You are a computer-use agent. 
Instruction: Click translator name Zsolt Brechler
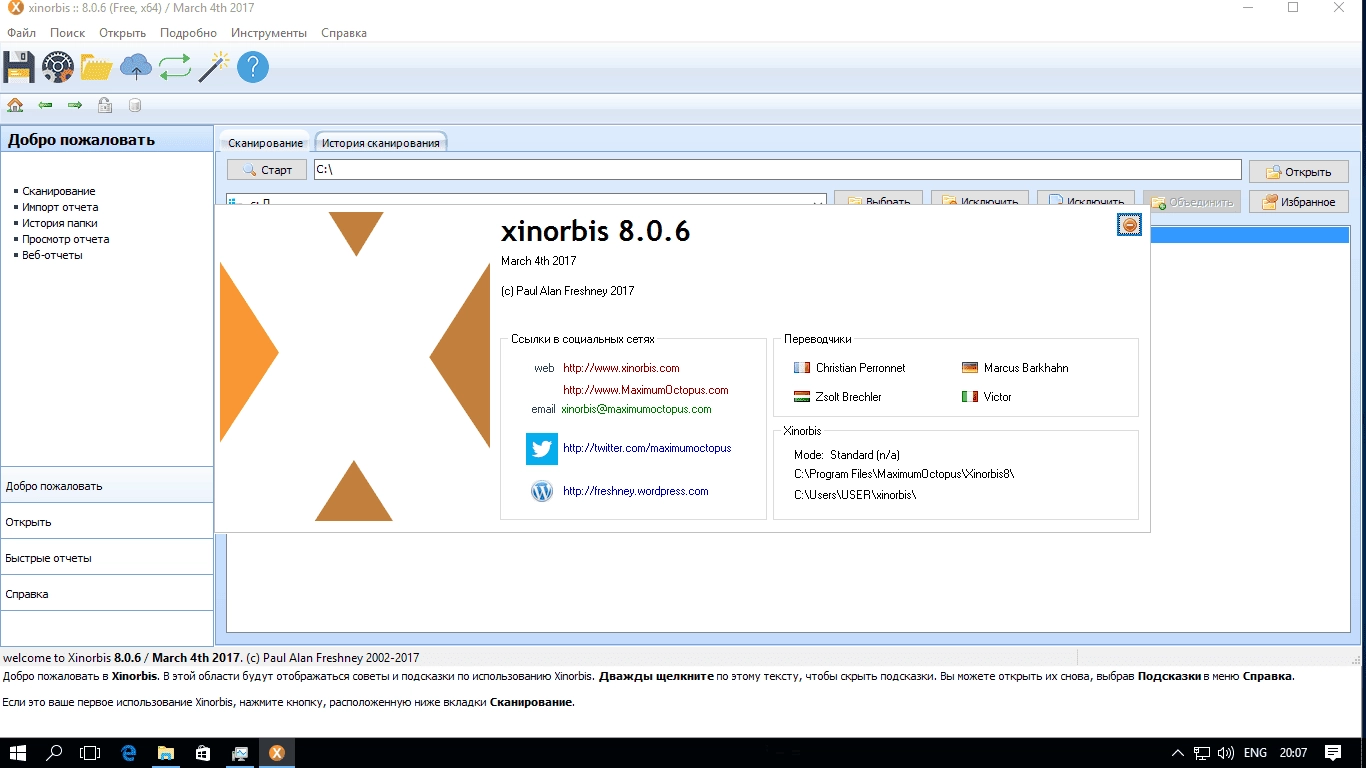(x=848, y=397)
